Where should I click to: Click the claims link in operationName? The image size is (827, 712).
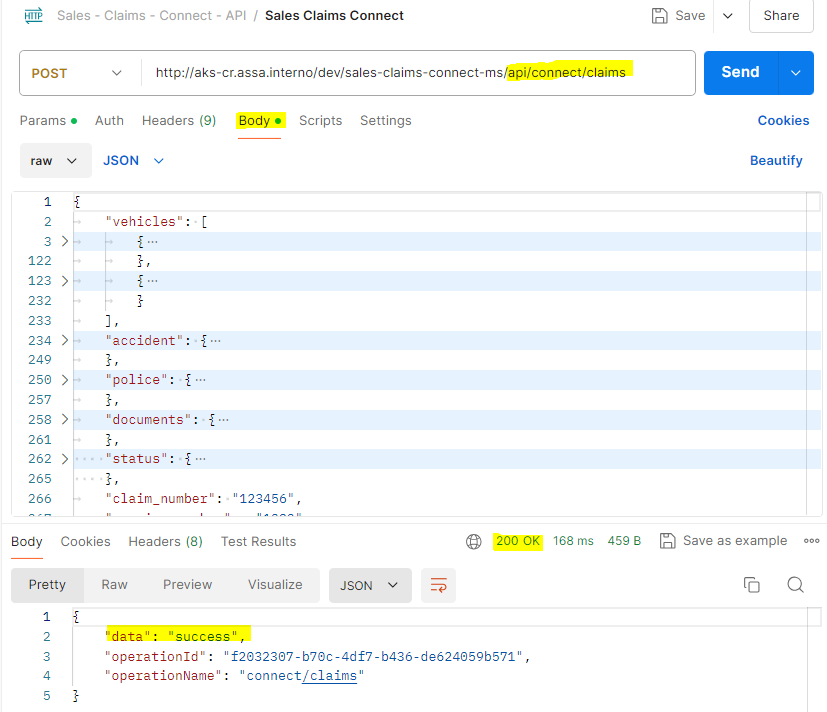[330, 676]
